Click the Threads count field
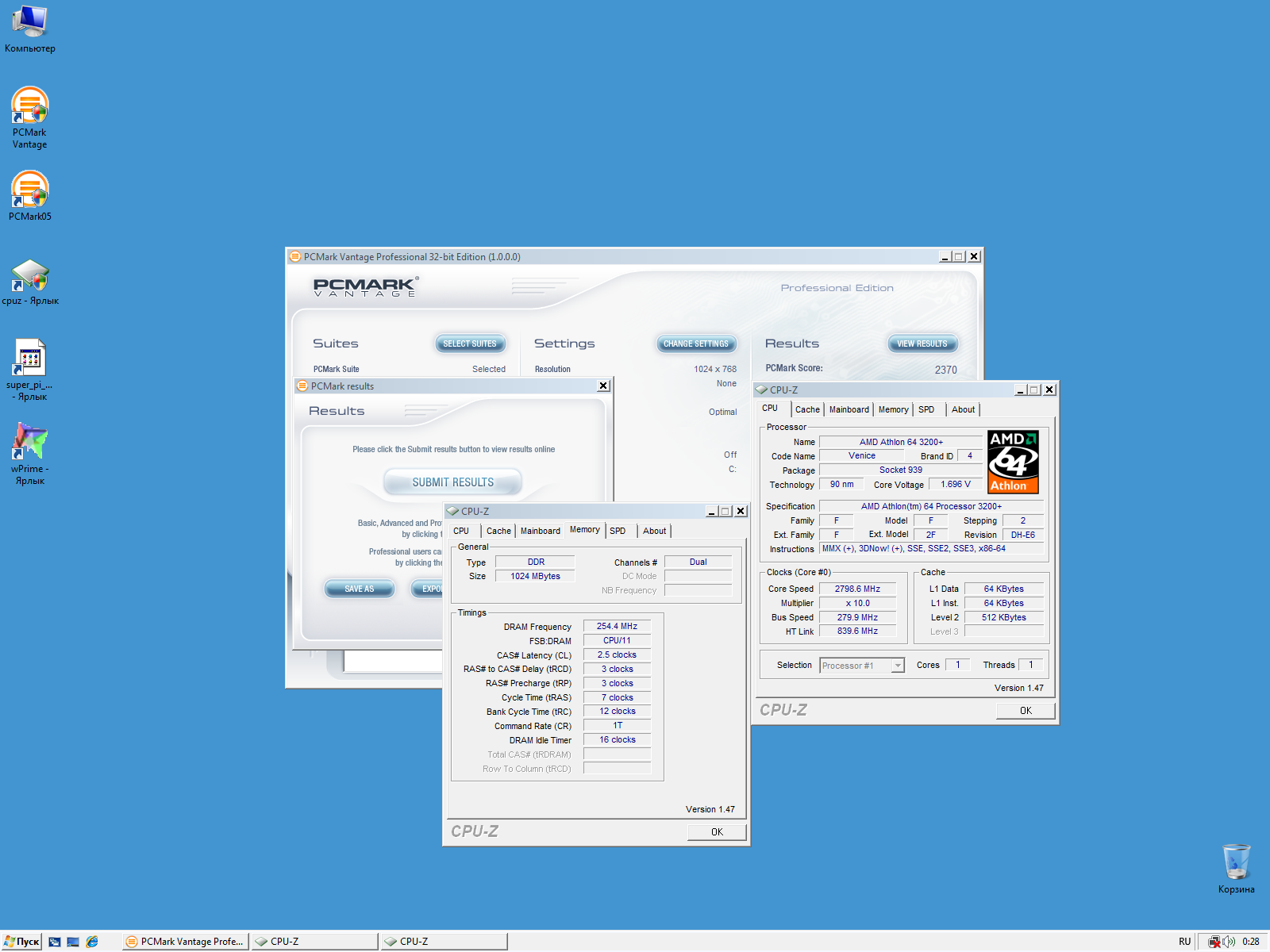This screenshot has width=1270, height=952. point(1031,665)
